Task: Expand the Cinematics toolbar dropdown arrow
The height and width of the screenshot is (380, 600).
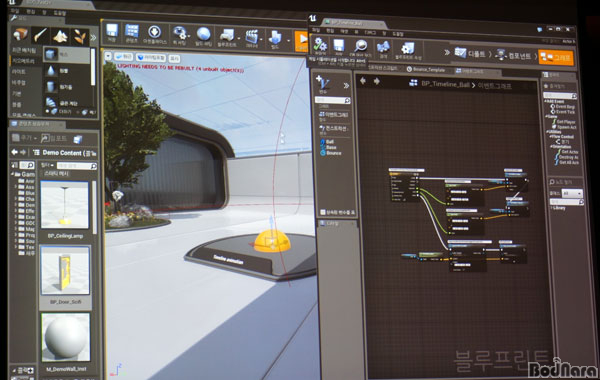Action: [262, 39]
